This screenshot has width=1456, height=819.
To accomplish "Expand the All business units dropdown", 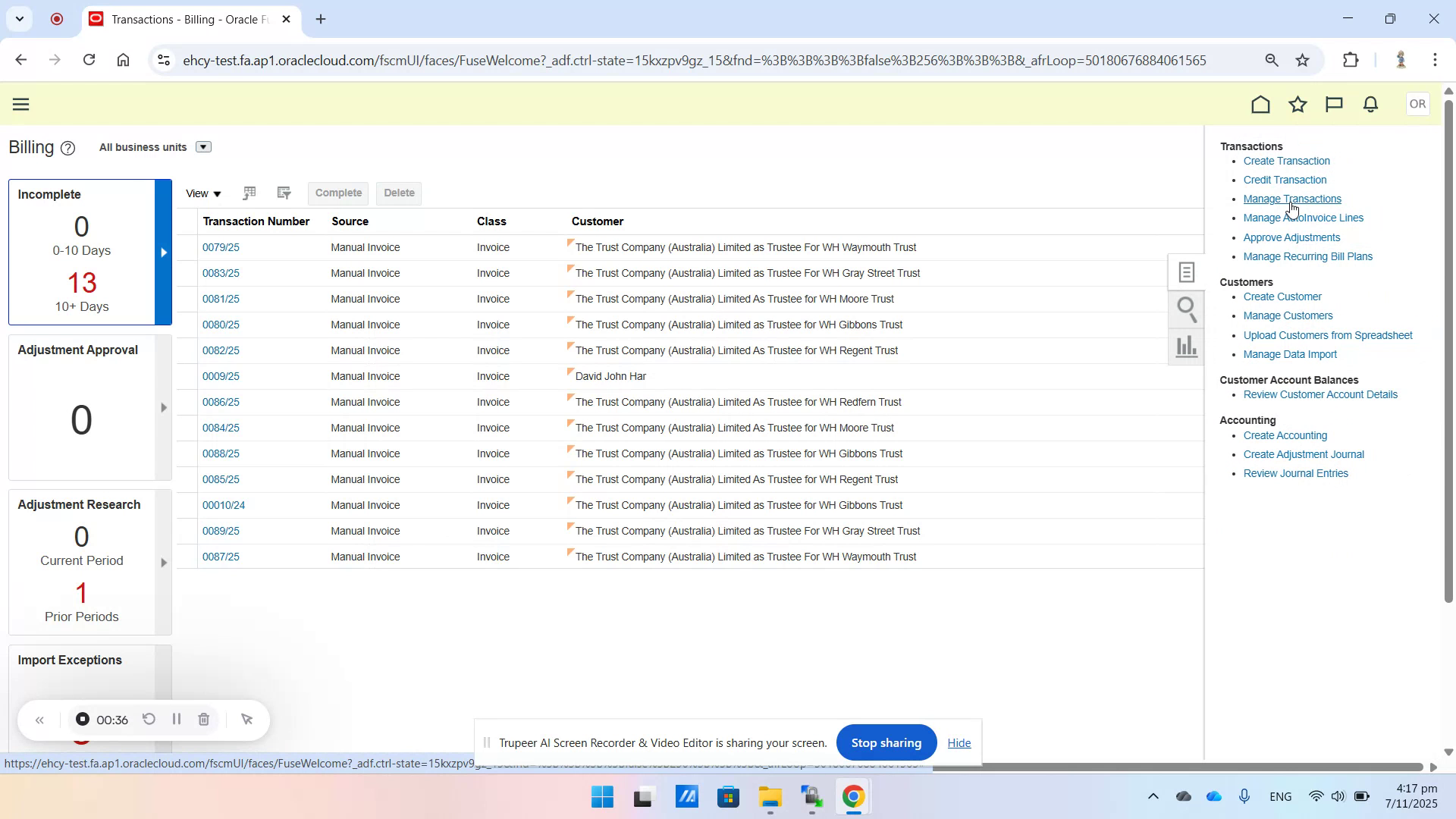I will click(203, 146).
